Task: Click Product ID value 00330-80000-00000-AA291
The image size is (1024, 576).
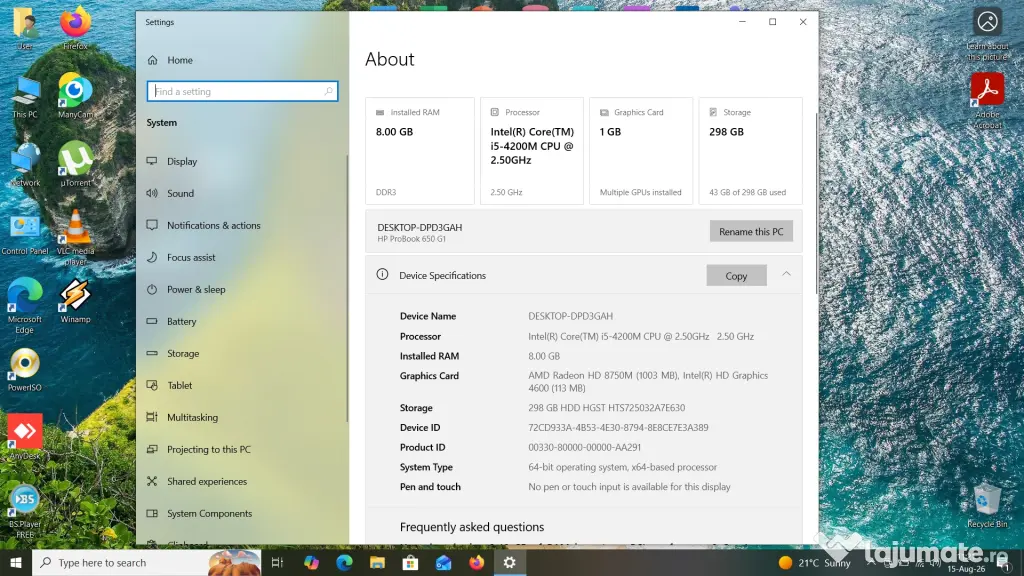Action: (x=584, y=447)
